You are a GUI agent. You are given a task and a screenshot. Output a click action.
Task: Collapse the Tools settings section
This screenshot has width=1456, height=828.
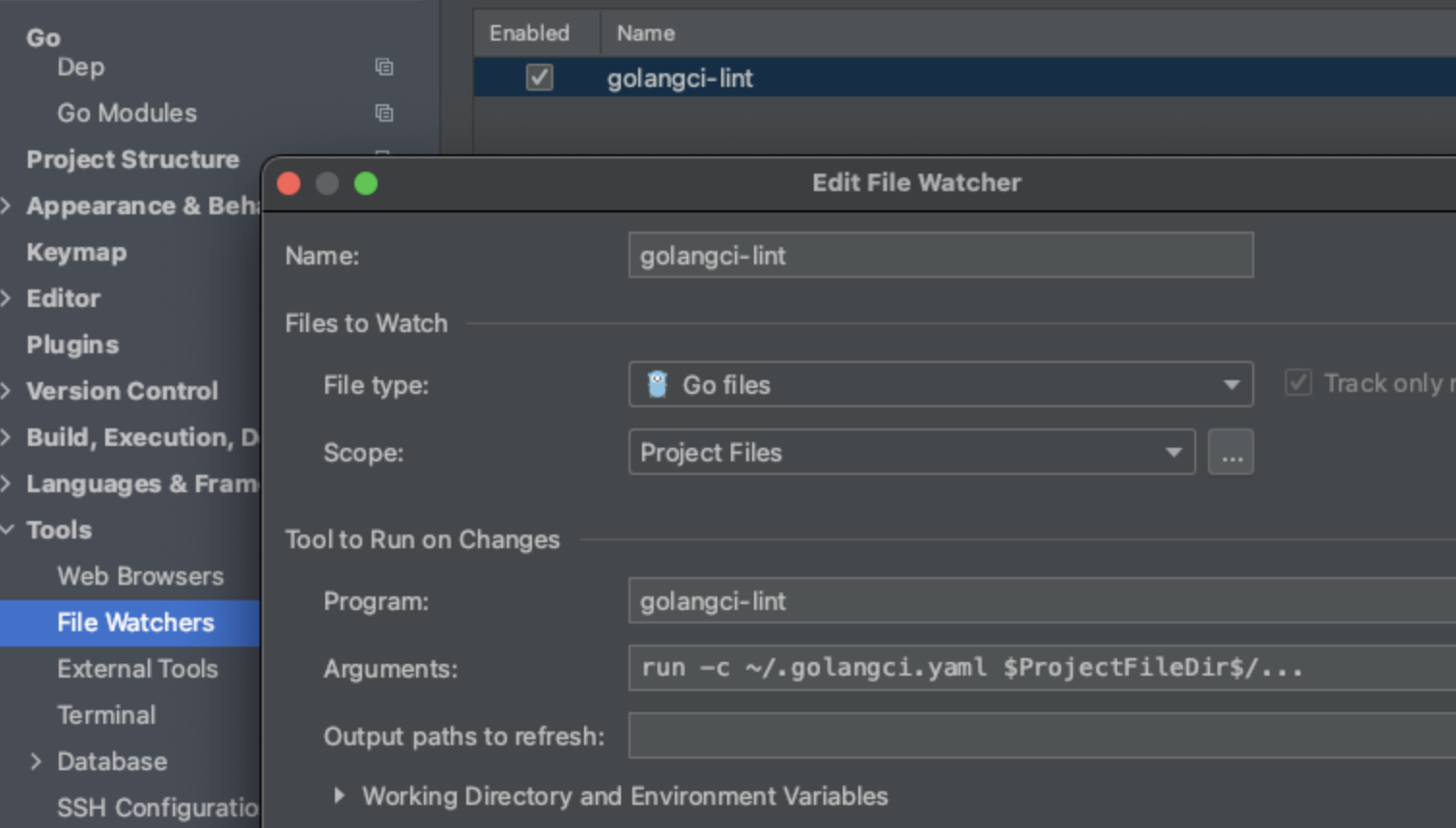coord(8,530)
